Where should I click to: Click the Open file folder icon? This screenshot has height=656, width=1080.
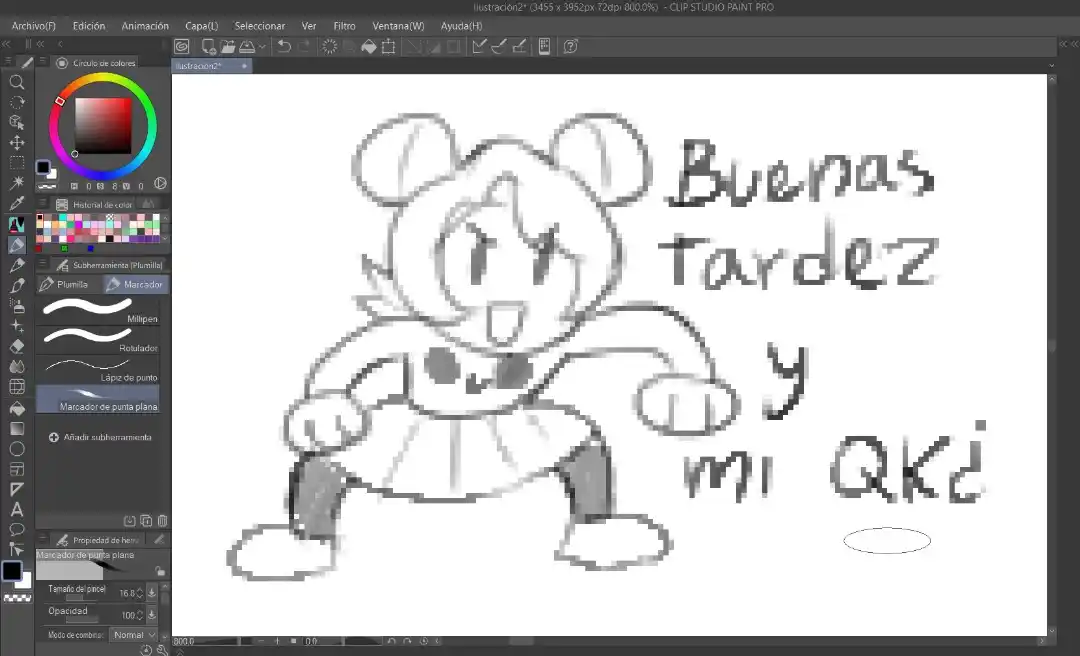click(227, 46)
